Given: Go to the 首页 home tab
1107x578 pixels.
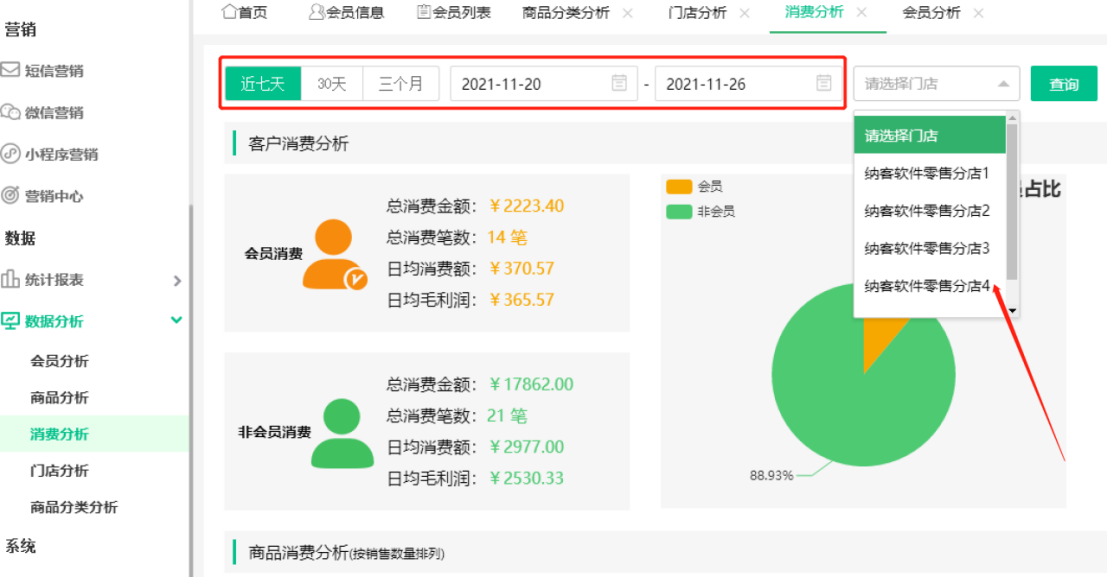Looking at the screenshot, I should (243, 13).
